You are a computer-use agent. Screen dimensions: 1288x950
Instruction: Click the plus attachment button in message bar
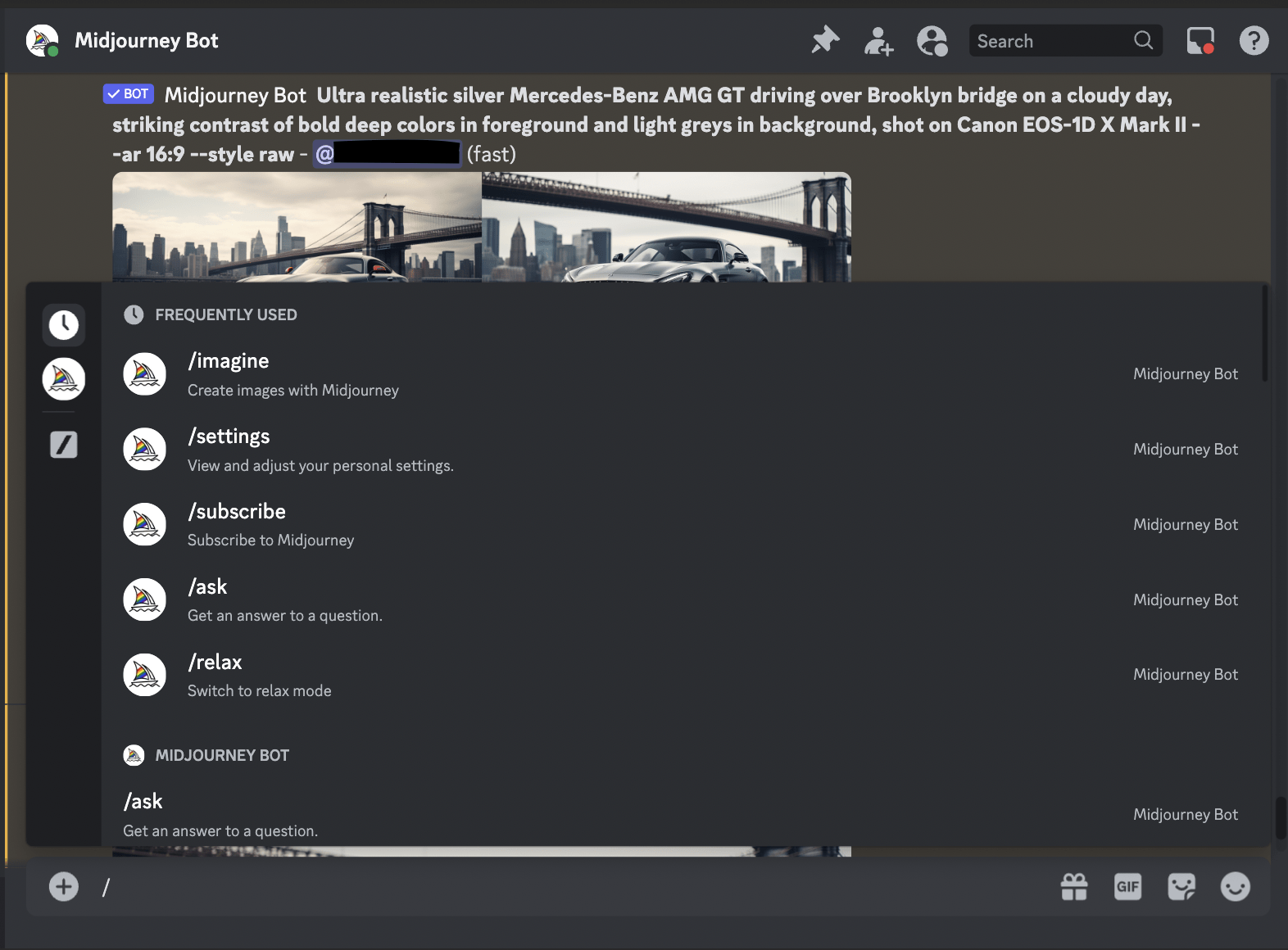(x=63, y=886)
